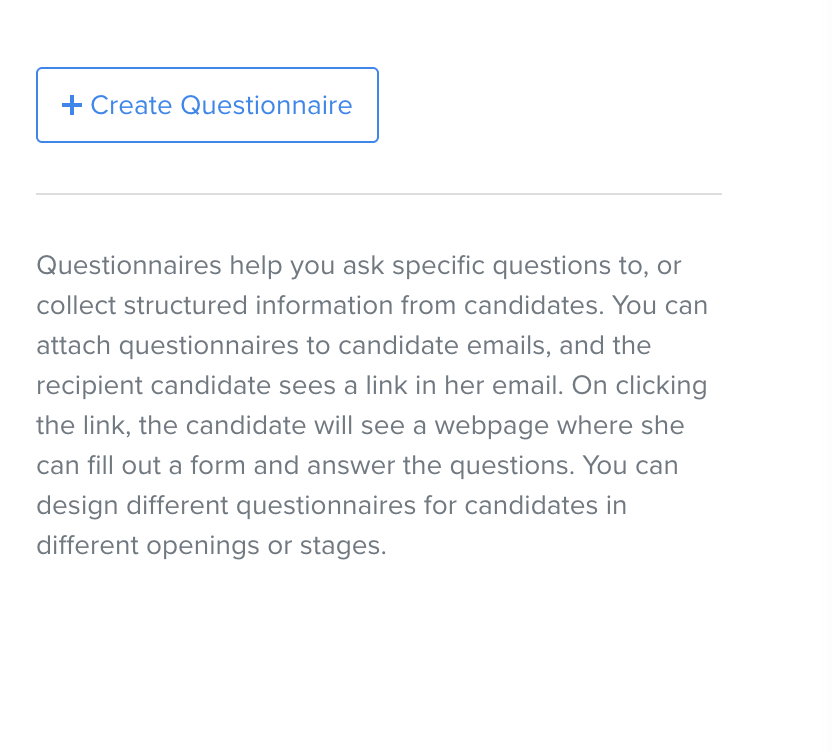Click the line starting 'recipient candidate sees a link'
The height and width of the screenshot is (752, 832).
(x=371, y=385)
